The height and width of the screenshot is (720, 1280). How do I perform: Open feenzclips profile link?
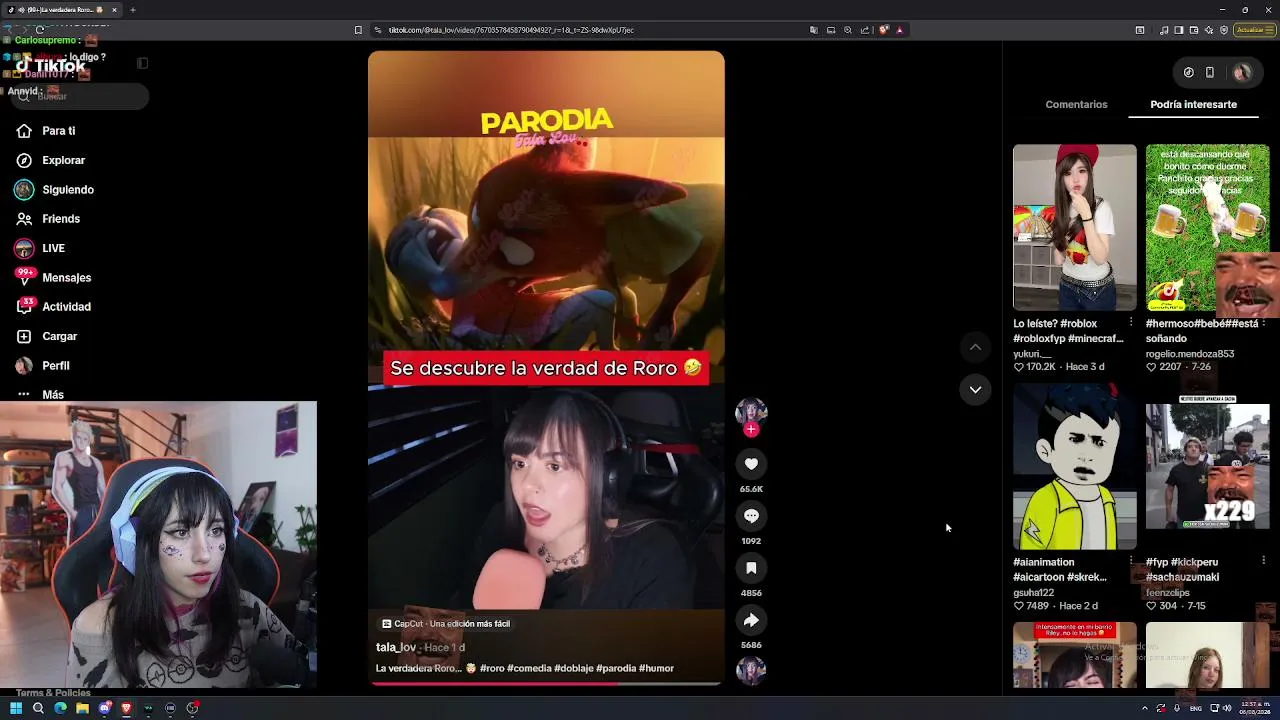pyautogui.click(x=1168, y=593)
